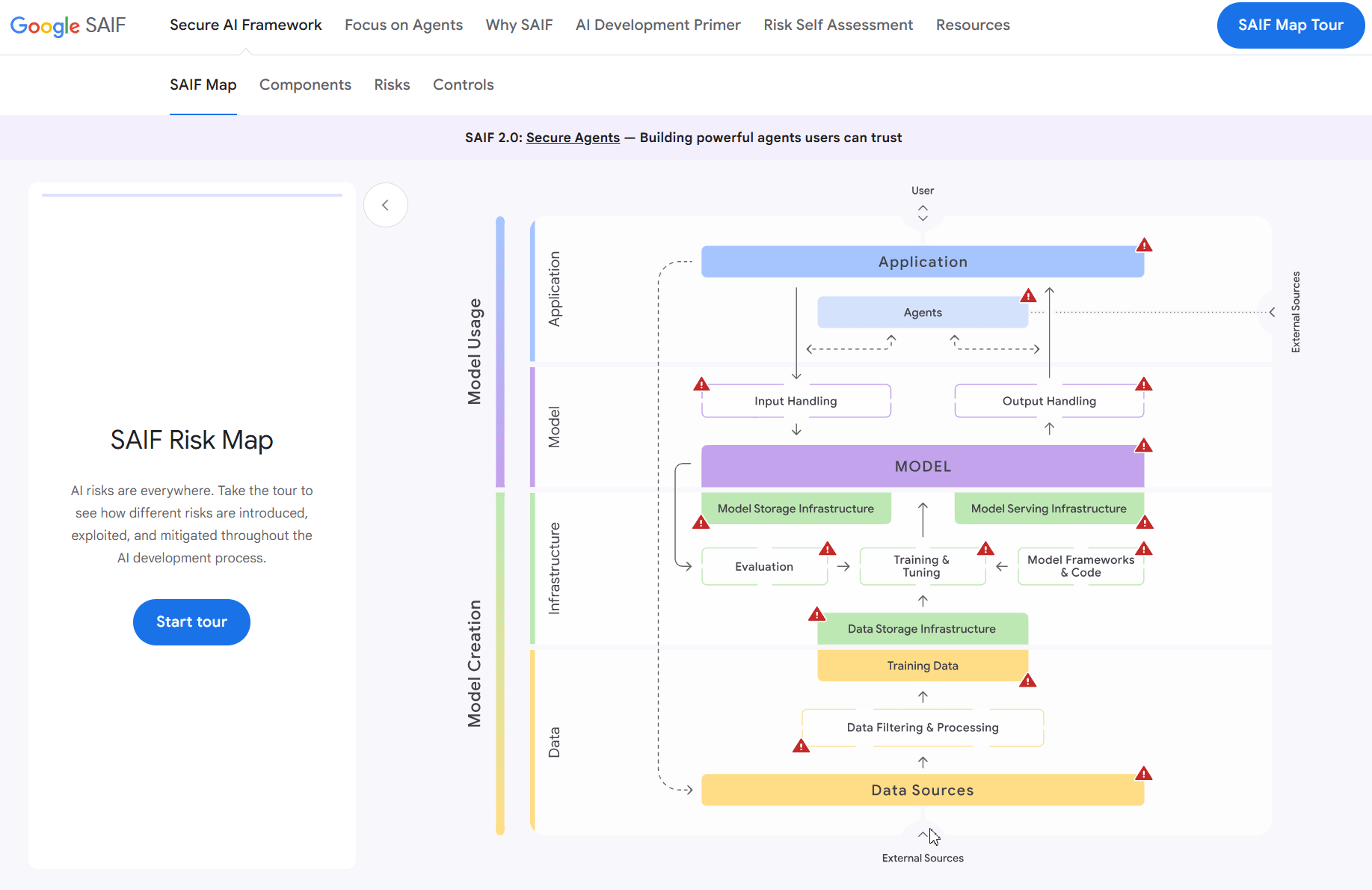Click the risk warning icon on Agents box
Viewport: 1372px width, 890px height.
click(1029, 295)
